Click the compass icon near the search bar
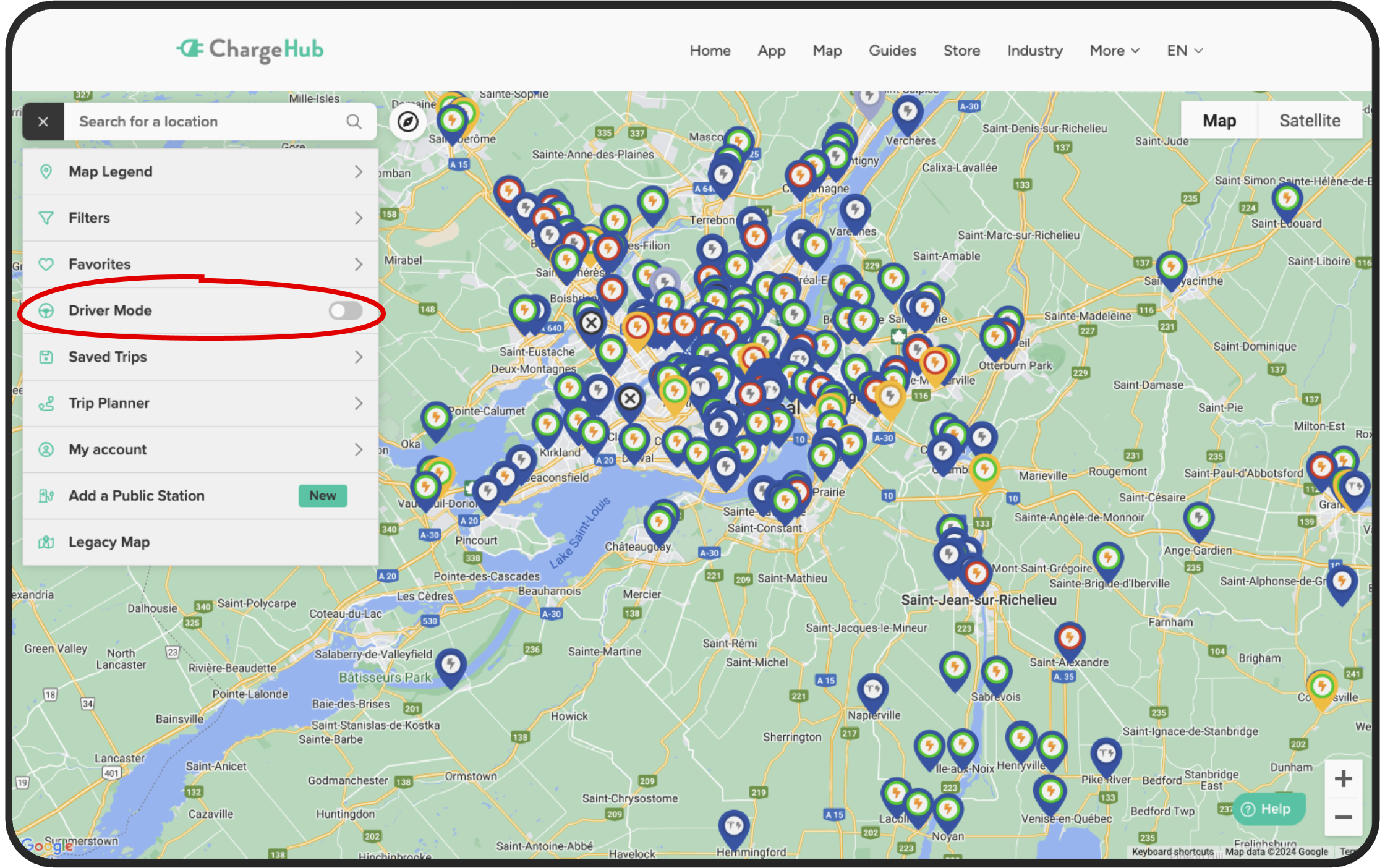1385x868 pixels. pos(408,122)
